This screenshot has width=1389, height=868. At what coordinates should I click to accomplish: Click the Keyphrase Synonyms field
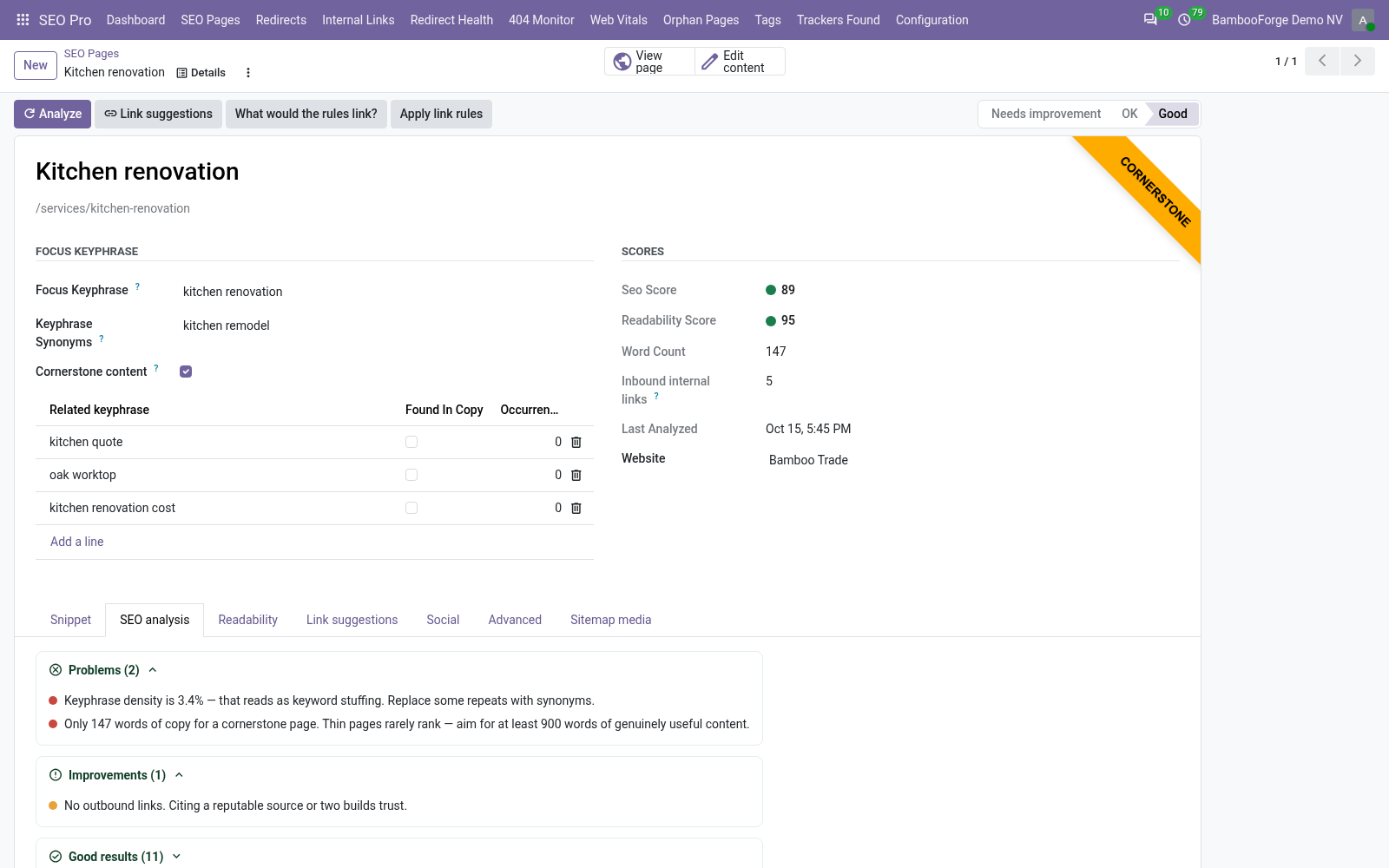[386, 325]
